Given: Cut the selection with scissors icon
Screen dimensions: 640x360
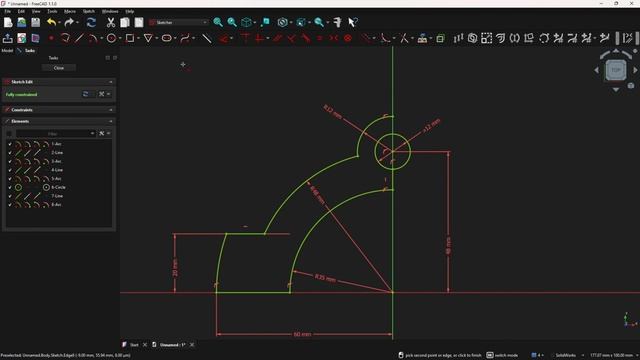Looking at the screenshot, I should pos(111,22).
